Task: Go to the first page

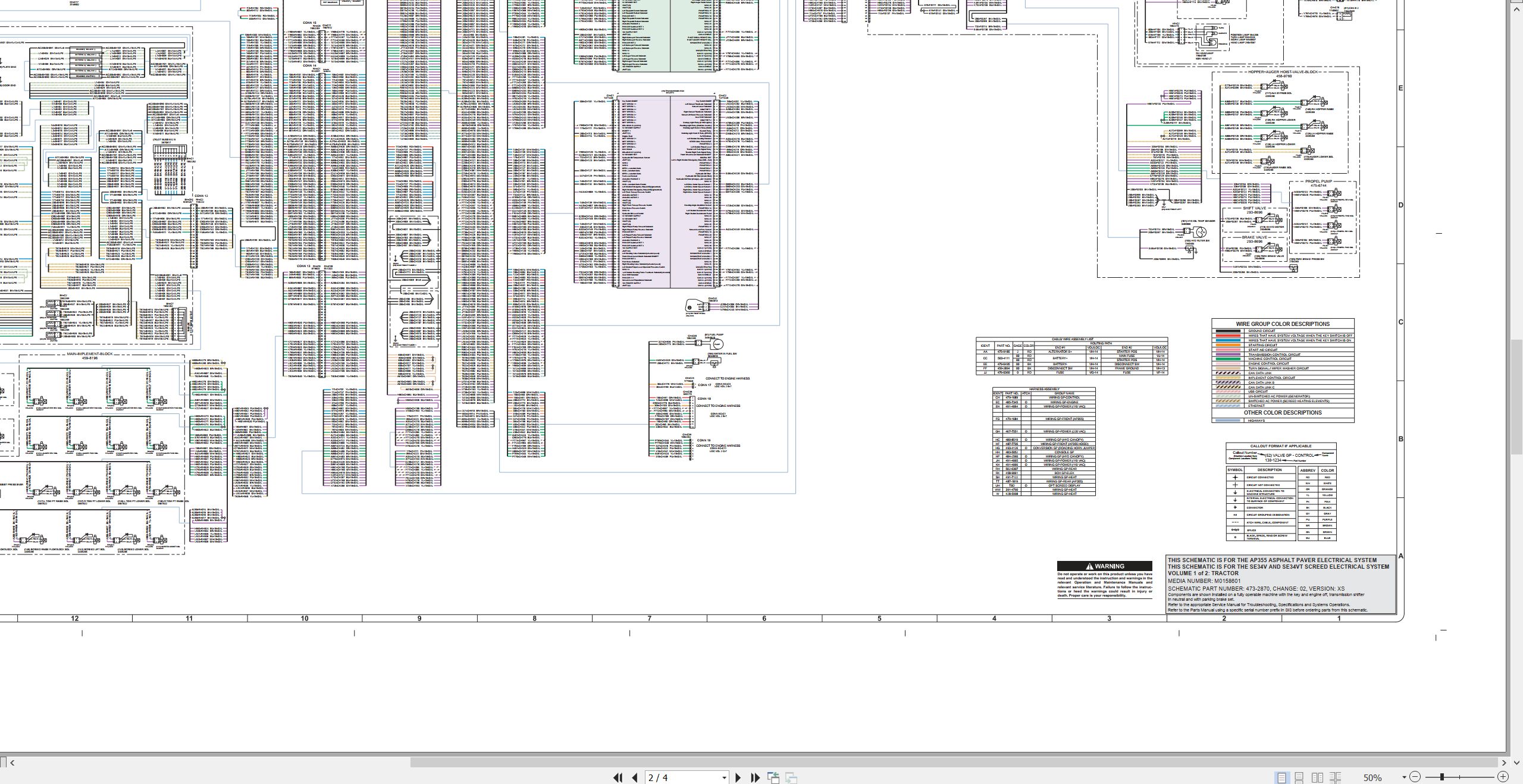Action: (618, 777)
